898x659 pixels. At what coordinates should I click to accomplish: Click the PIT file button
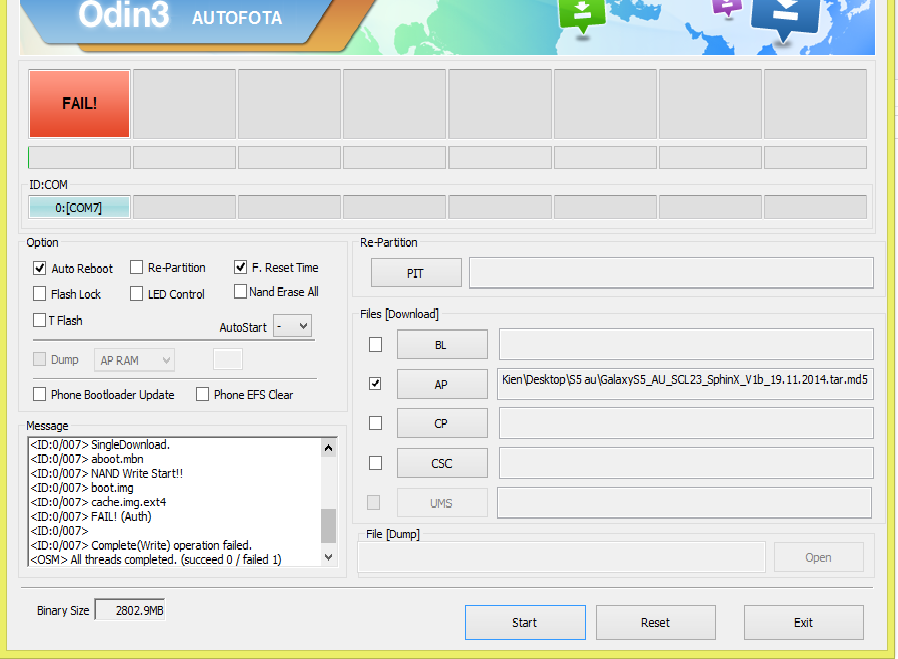(x=415, y=273)
